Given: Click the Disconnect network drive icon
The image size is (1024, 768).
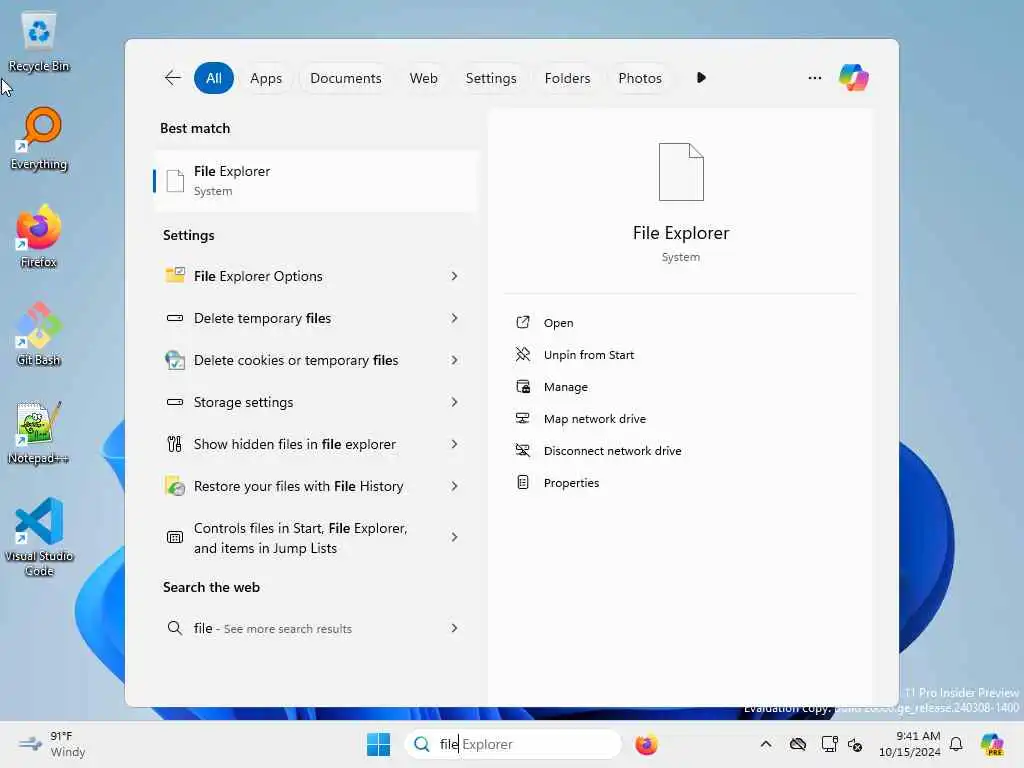Looking at the screenshot, I should pos(522,450).
